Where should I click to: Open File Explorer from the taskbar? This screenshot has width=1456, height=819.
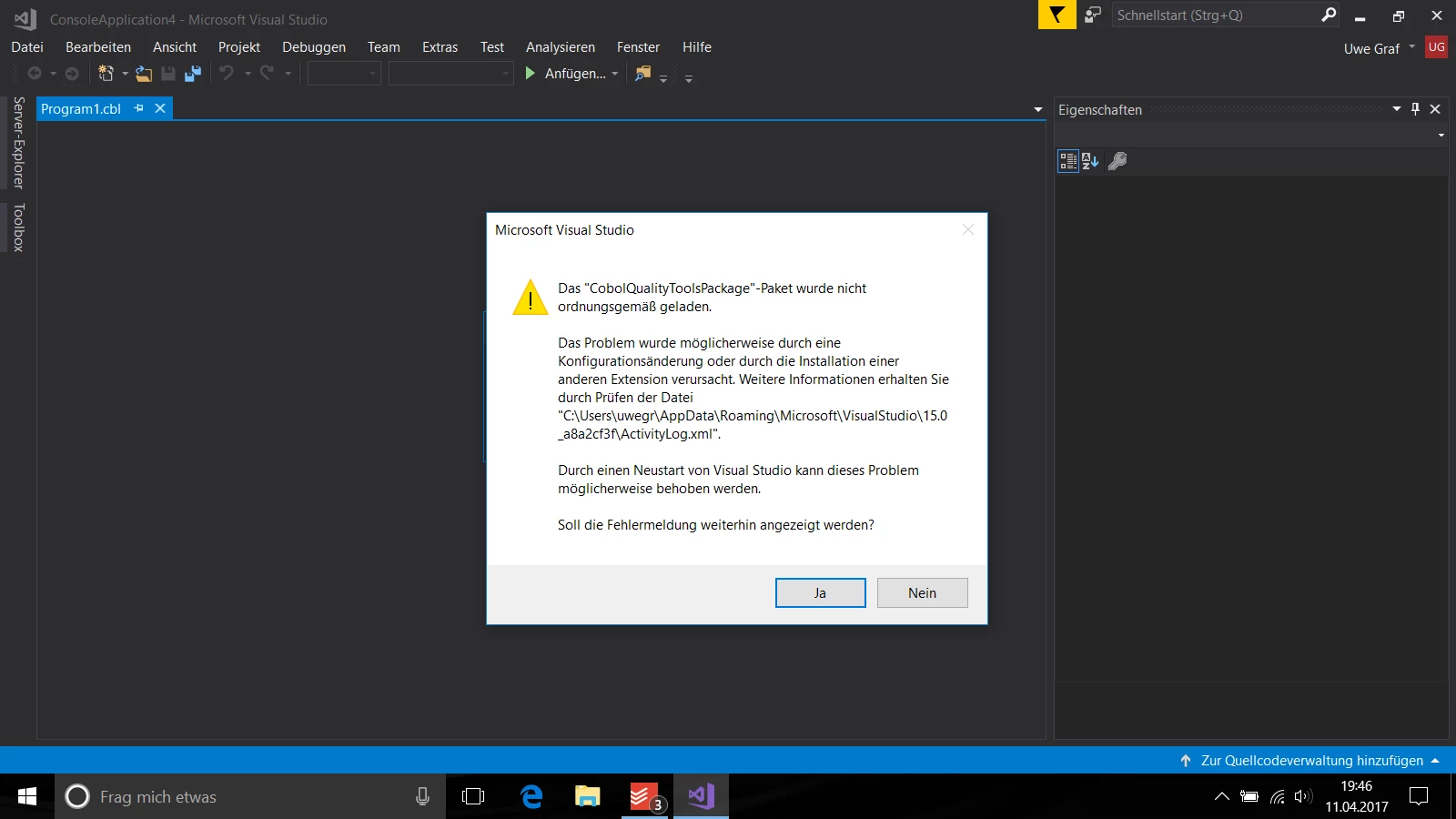pos(588,797)
